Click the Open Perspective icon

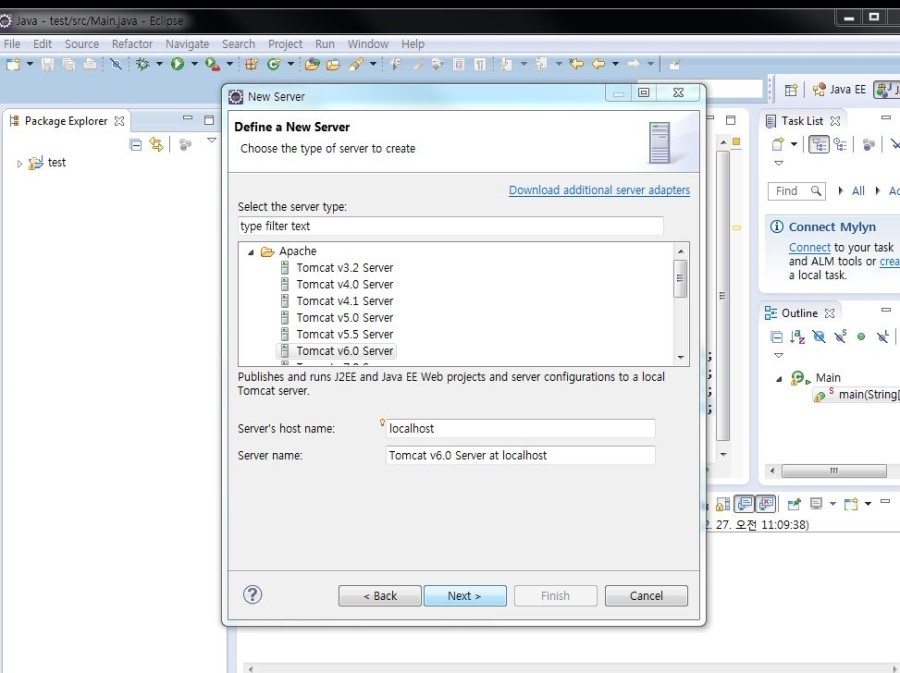(792, 90)
